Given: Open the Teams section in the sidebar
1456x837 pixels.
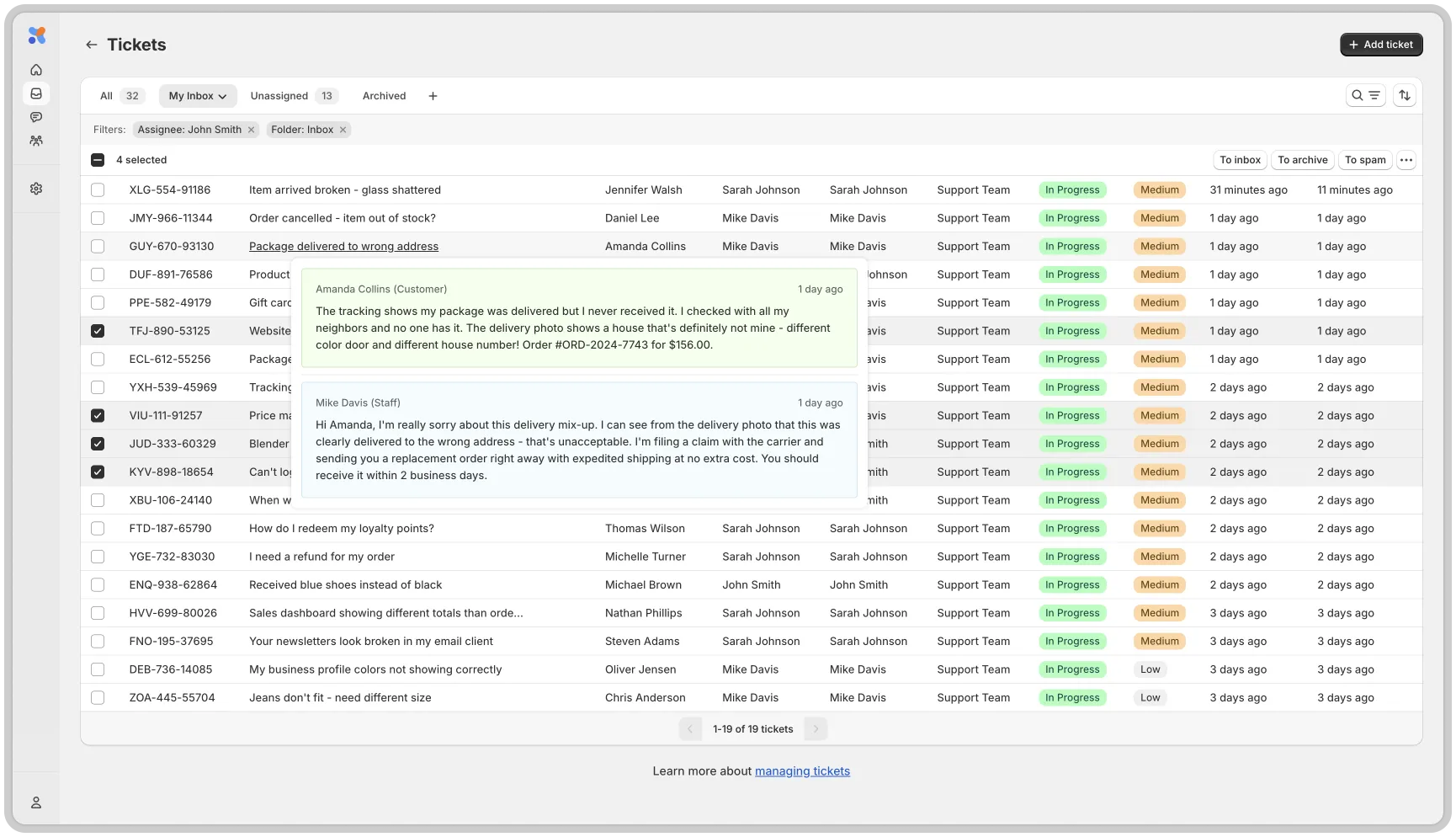Looking at the screenshot, I should click(36, 141).
